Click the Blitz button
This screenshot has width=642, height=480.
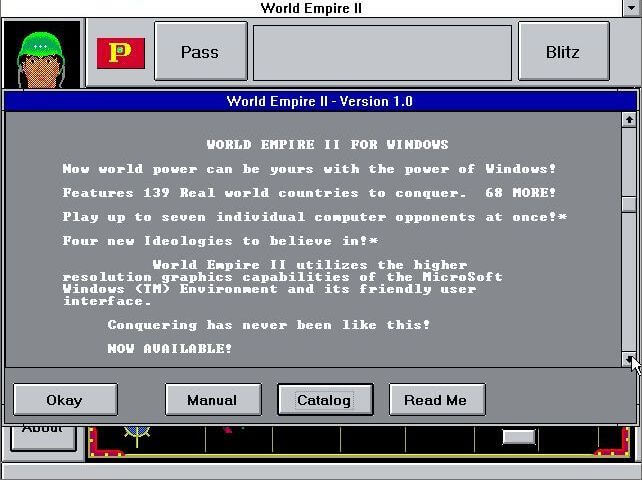click(x=563, y=52)
